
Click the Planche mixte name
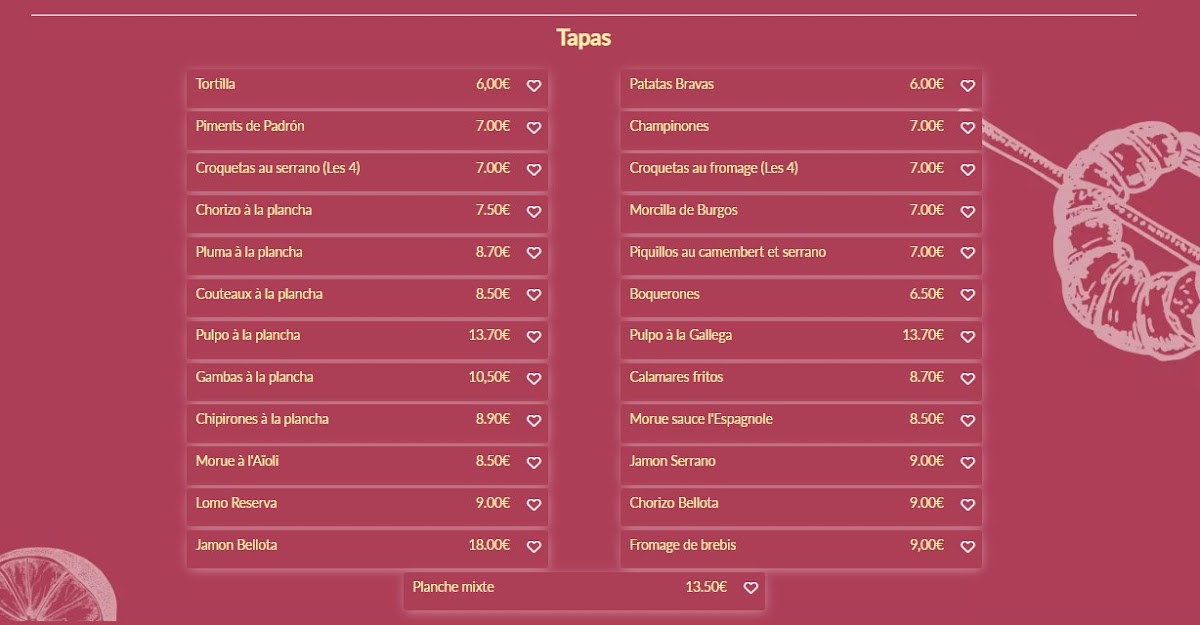point(453,587)
